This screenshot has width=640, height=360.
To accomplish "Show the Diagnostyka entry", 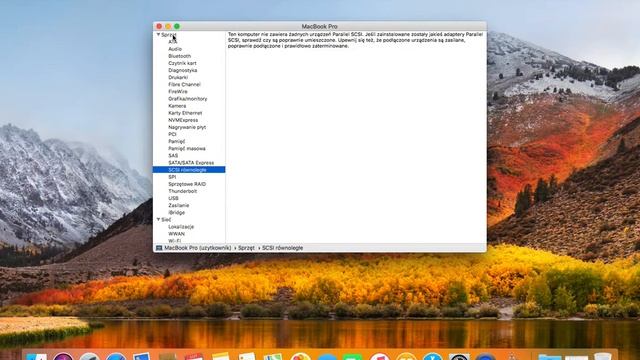I will click(183, 70).
